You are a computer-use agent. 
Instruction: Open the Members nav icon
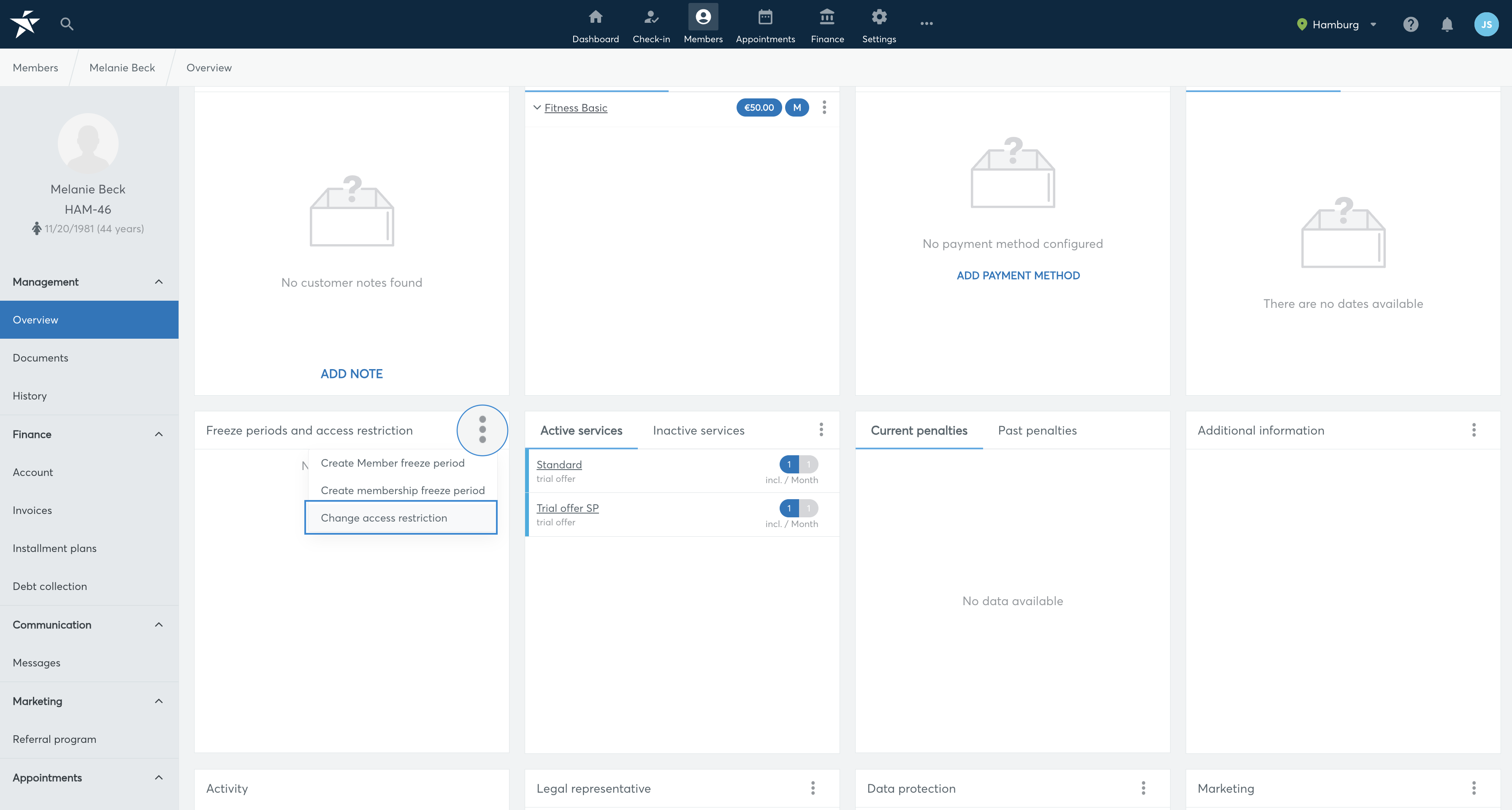(x=703, y=17)
